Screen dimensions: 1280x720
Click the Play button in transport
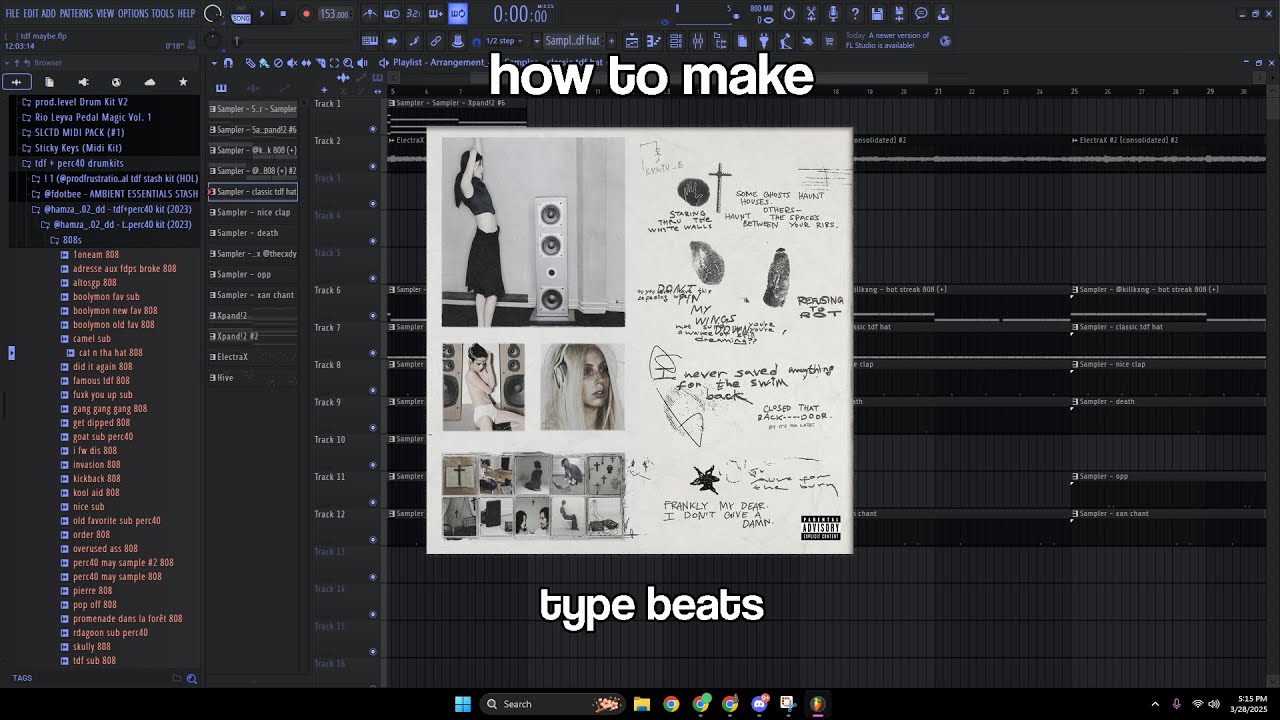coord(262,14)
